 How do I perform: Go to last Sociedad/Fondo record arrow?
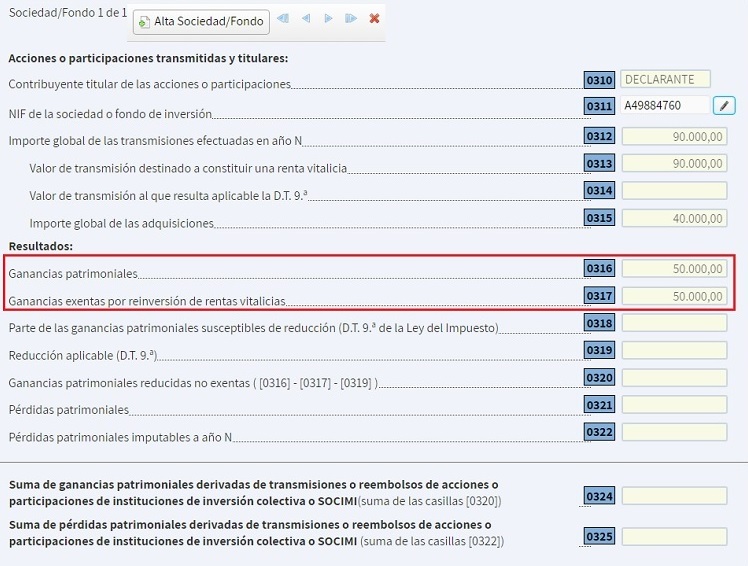click(x=351, y=19)
